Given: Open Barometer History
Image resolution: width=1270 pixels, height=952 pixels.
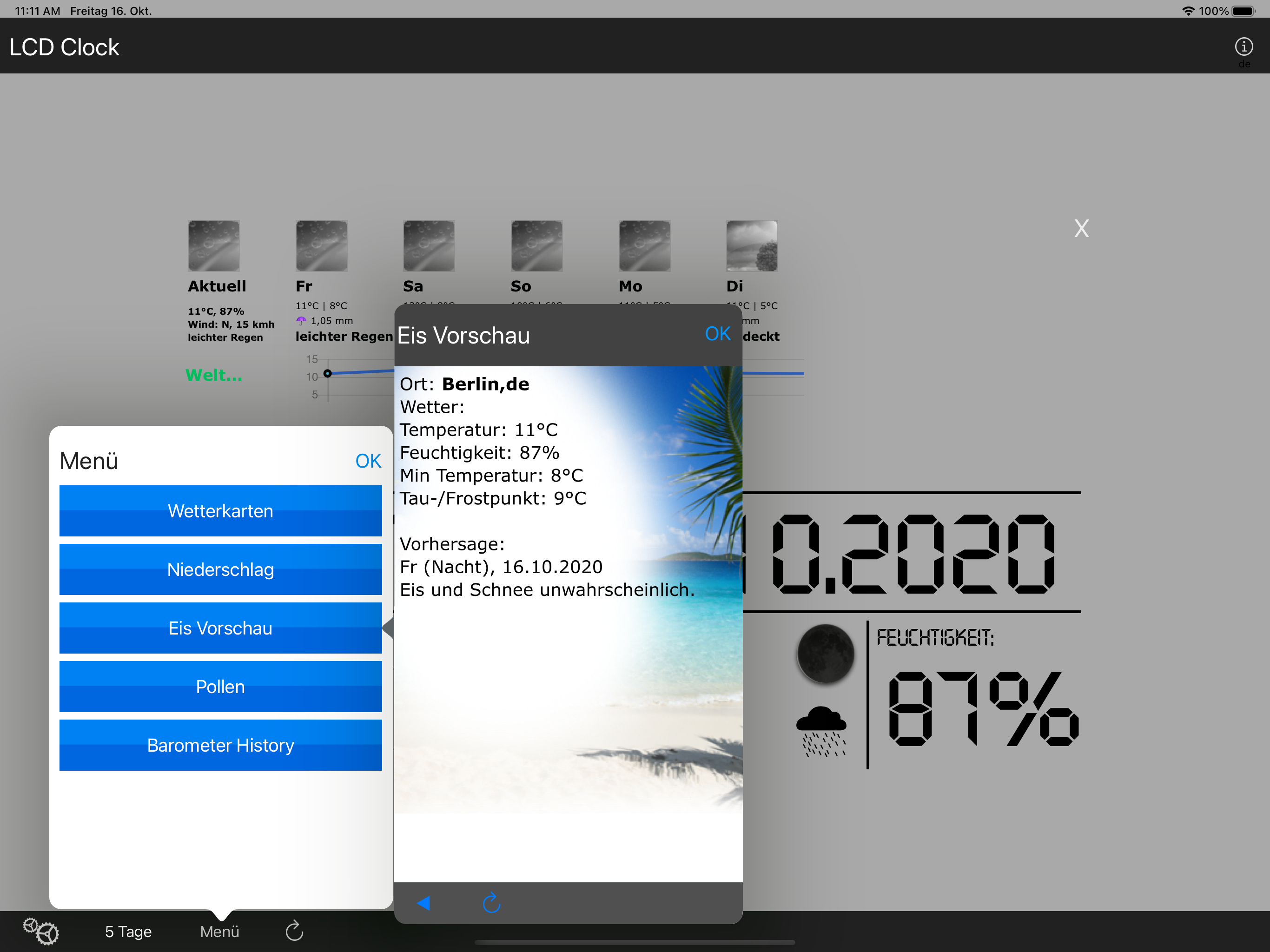Looking at the screenshot, I should point(220,745).
